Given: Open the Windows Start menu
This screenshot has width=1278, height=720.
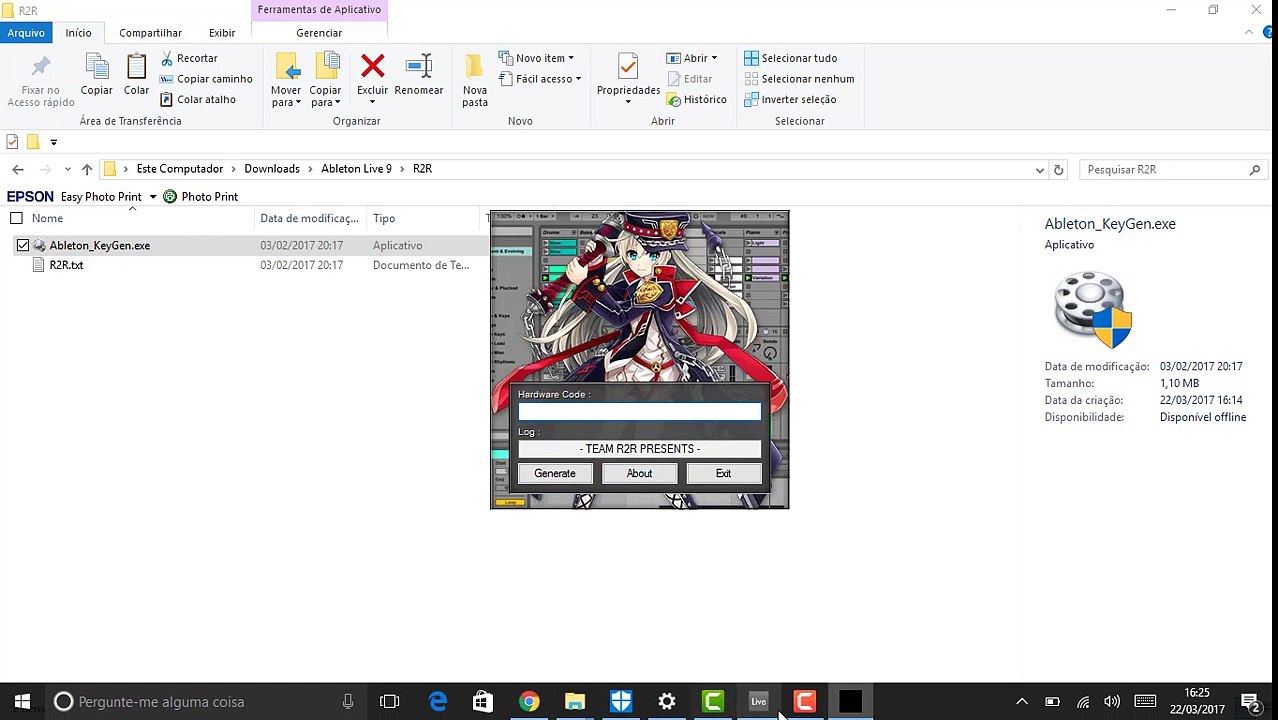Looking at the screenshot, I should (22, 702).
